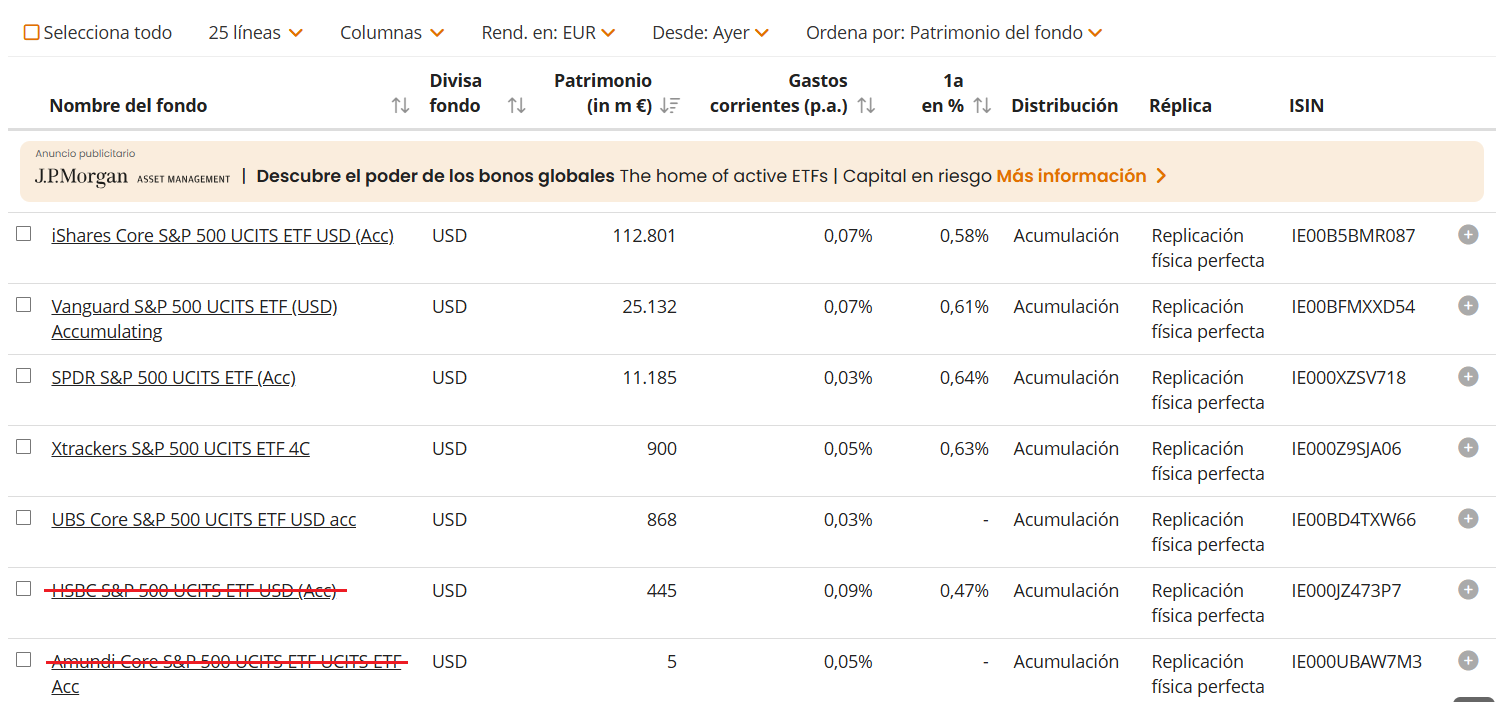Expand 'Ordena por: Patrimonio del fondo' menu
1507x702 pixels.
click(954, 33)
